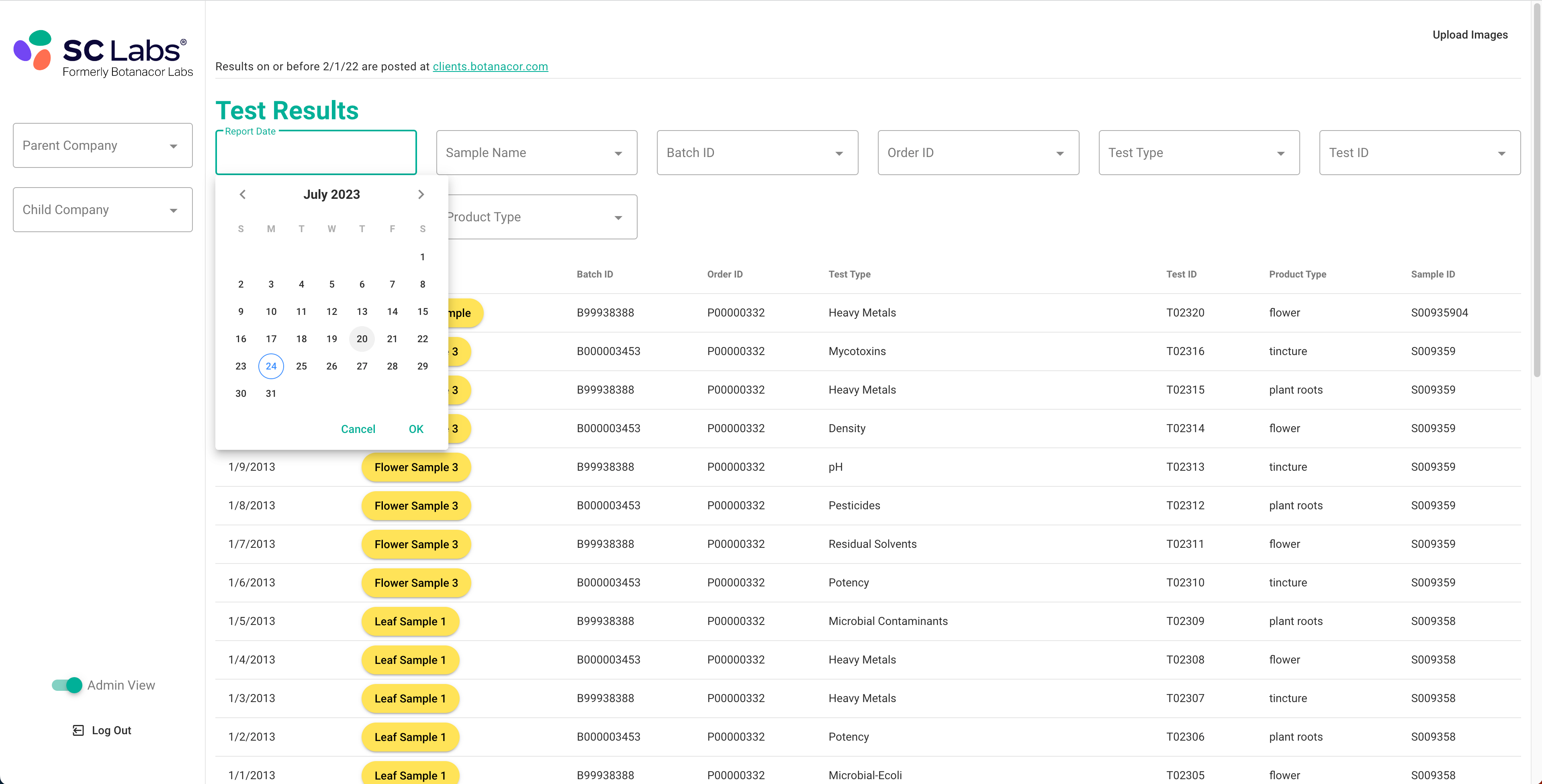The image size is (1542, 784).
Task: Expand the Child Company dropdown
Action: [102, 210]
